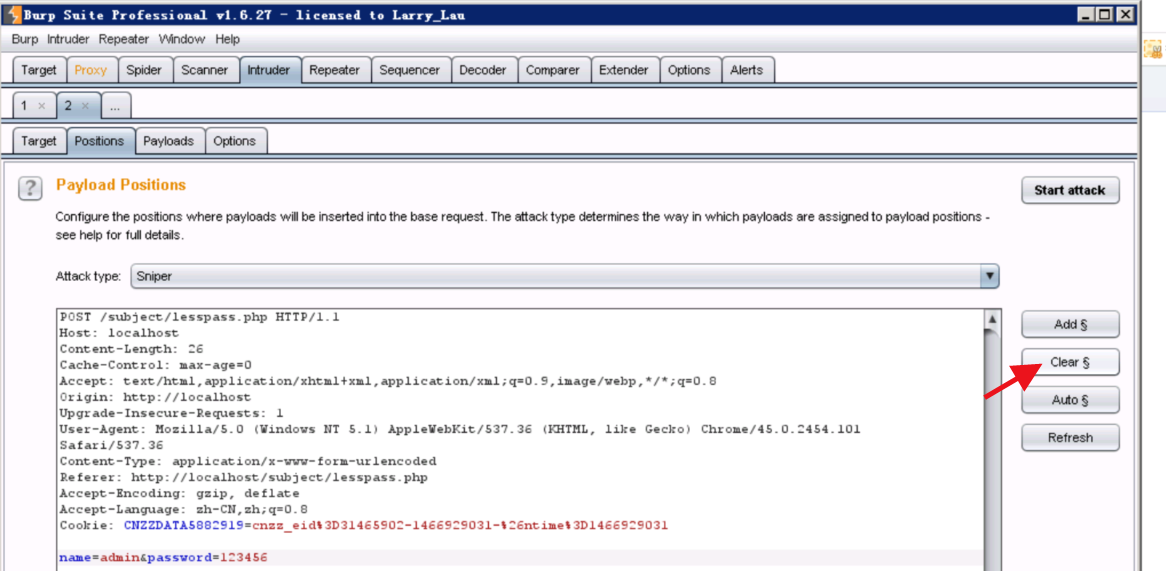Image resolution: width=1166 pixels, height=571 pixels.
Task: Click the Payload Positions help question-mark icon
Action: (30, 189)
